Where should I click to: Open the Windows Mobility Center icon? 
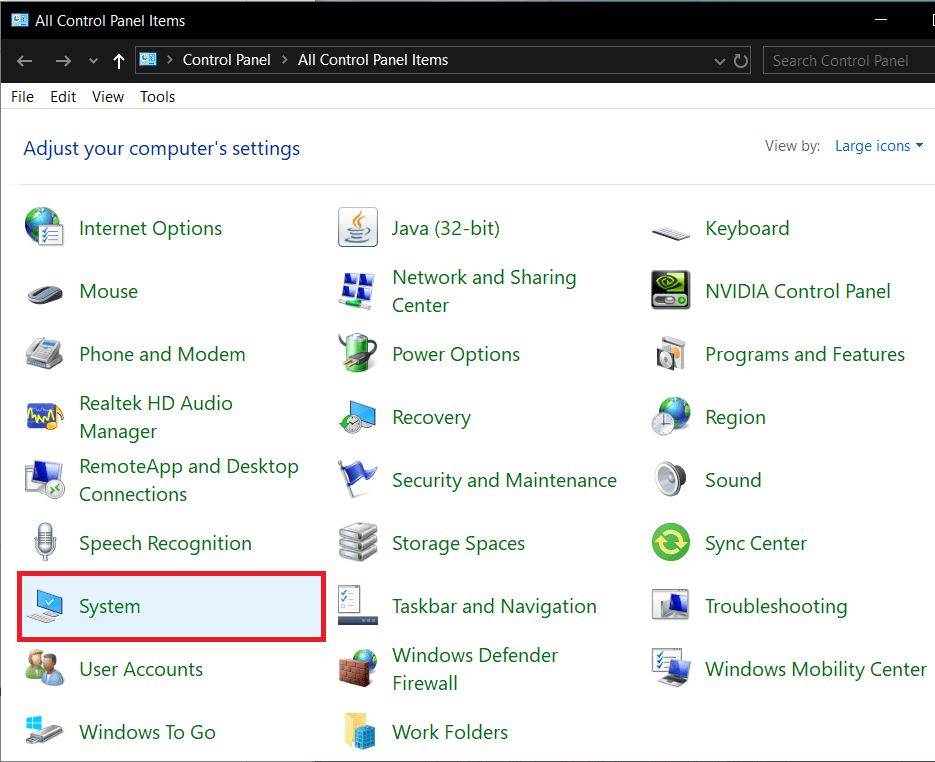[x=671, y=668]
